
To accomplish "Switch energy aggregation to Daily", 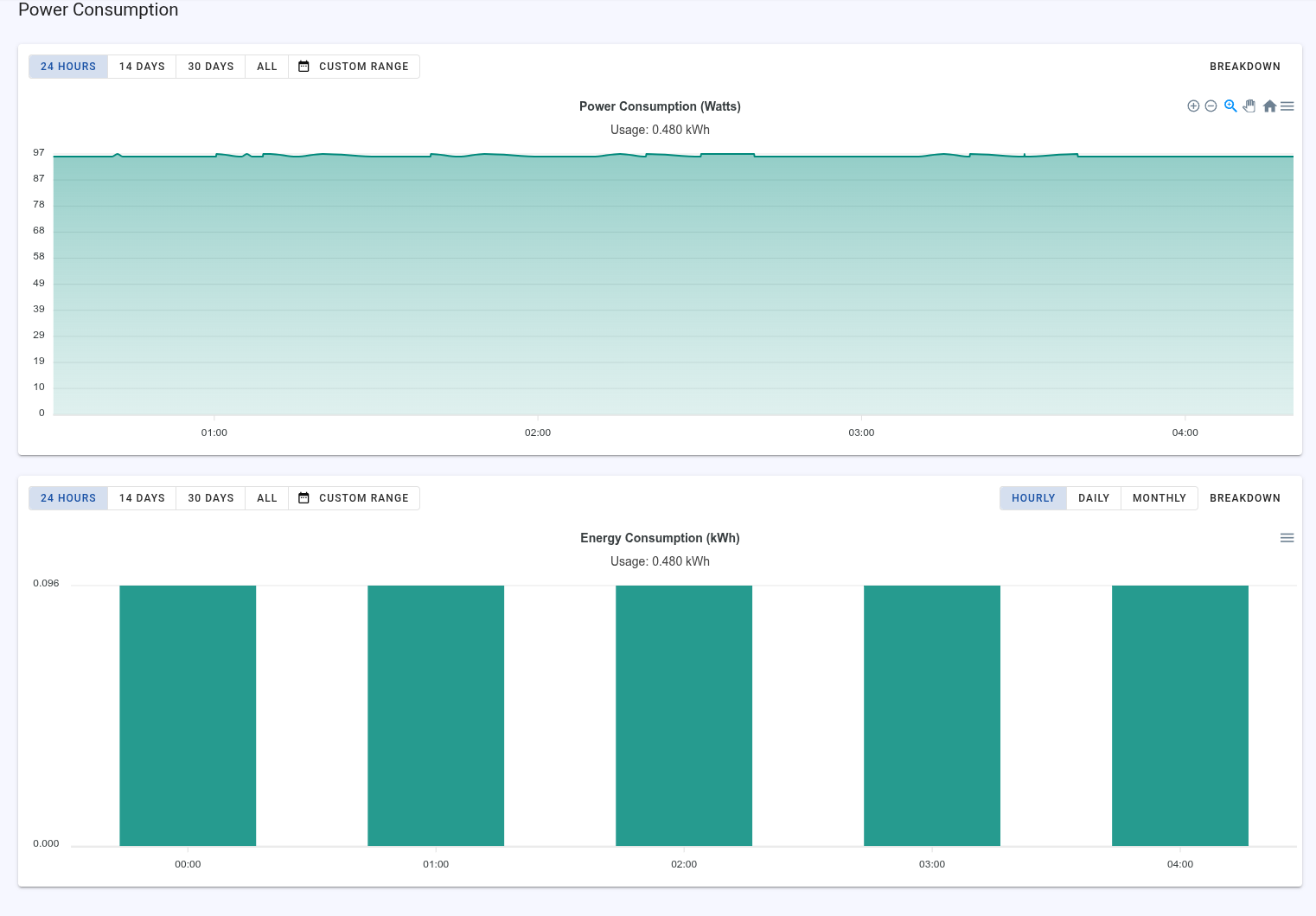I will [x=1093, y=497].
